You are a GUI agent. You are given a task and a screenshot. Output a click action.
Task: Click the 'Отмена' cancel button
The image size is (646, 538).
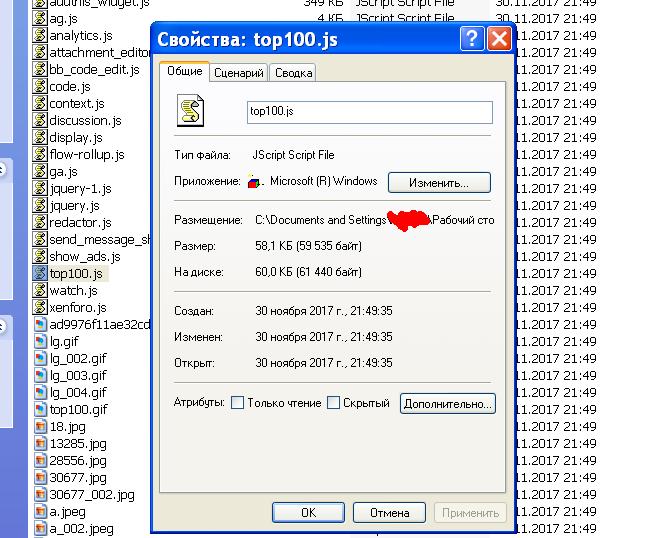click(389, 512)
